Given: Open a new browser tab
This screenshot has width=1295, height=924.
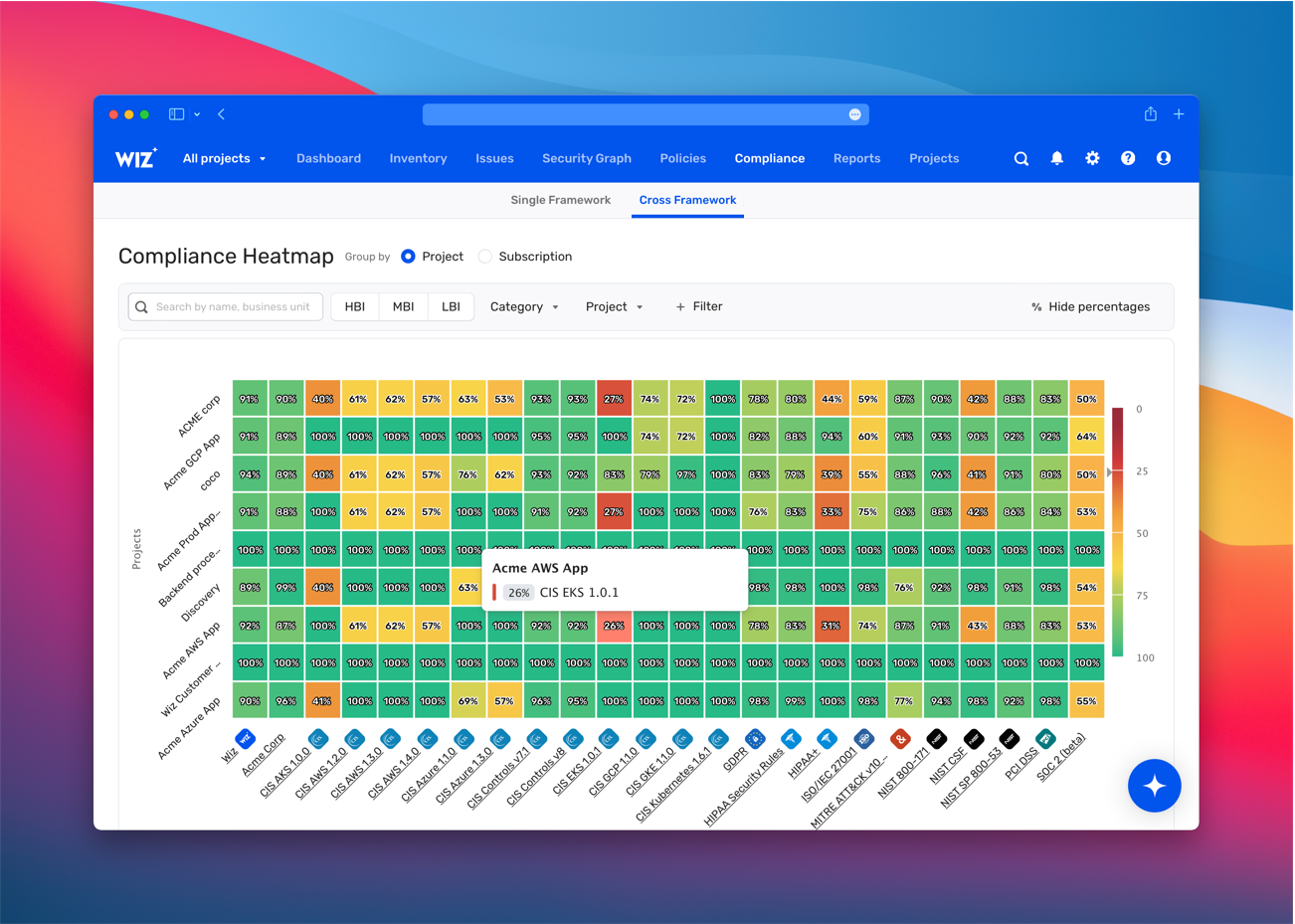Looking at the screenshot, I should pos(1179,114).
